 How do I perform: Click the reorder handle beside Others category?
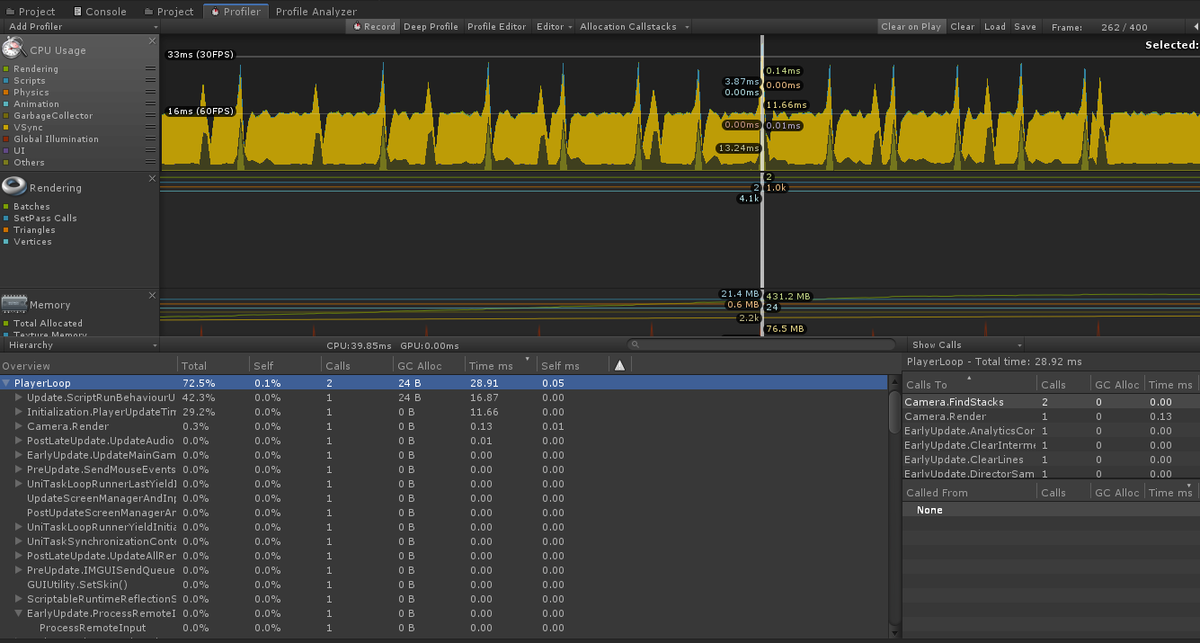tap(151, 163)
